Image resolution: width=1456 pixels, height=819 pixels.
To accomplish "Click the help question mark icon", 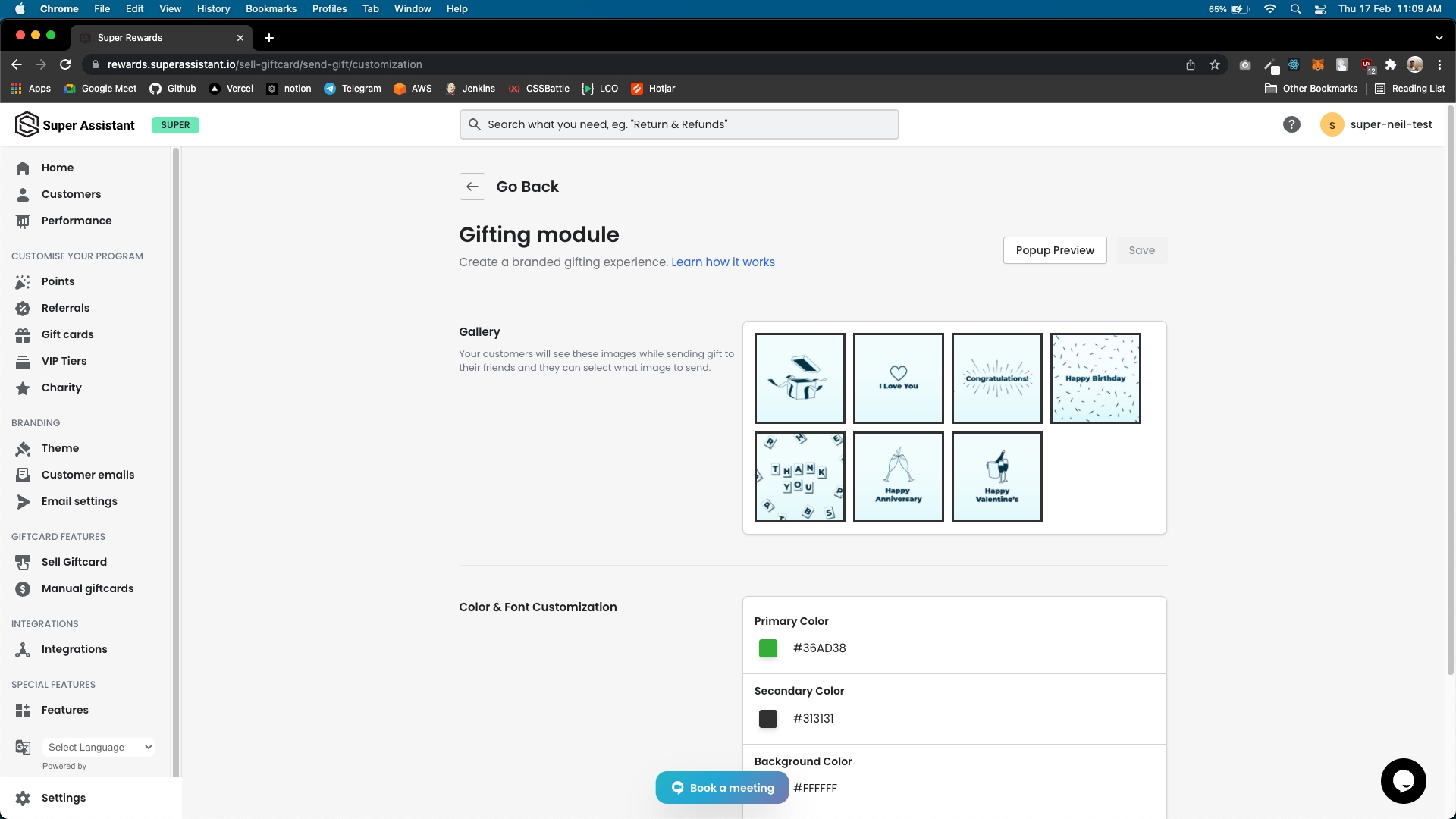I will [x=1291, y=124].
